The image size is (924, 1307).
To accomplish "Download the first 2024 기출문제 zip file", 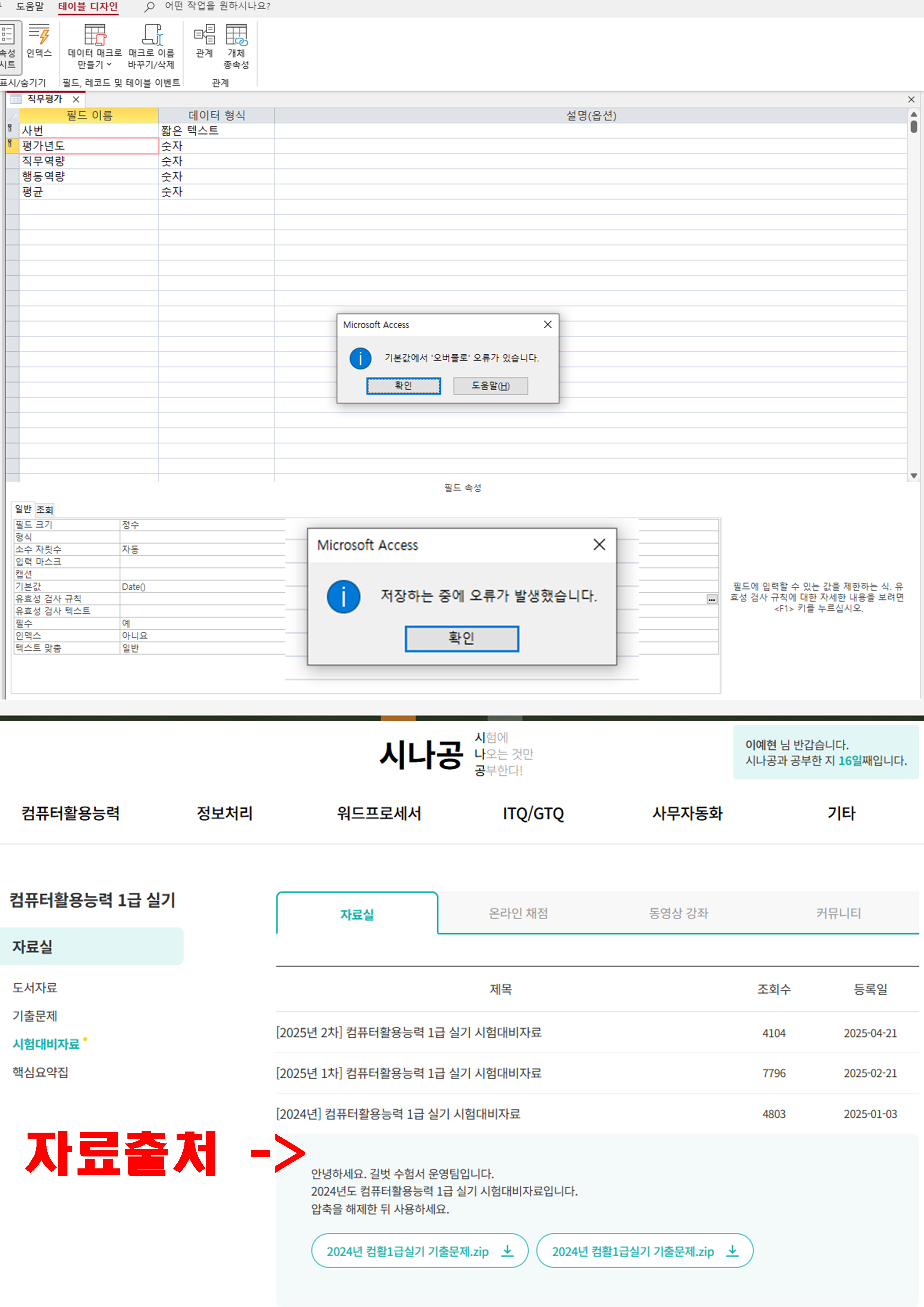I will point(420,1251).
